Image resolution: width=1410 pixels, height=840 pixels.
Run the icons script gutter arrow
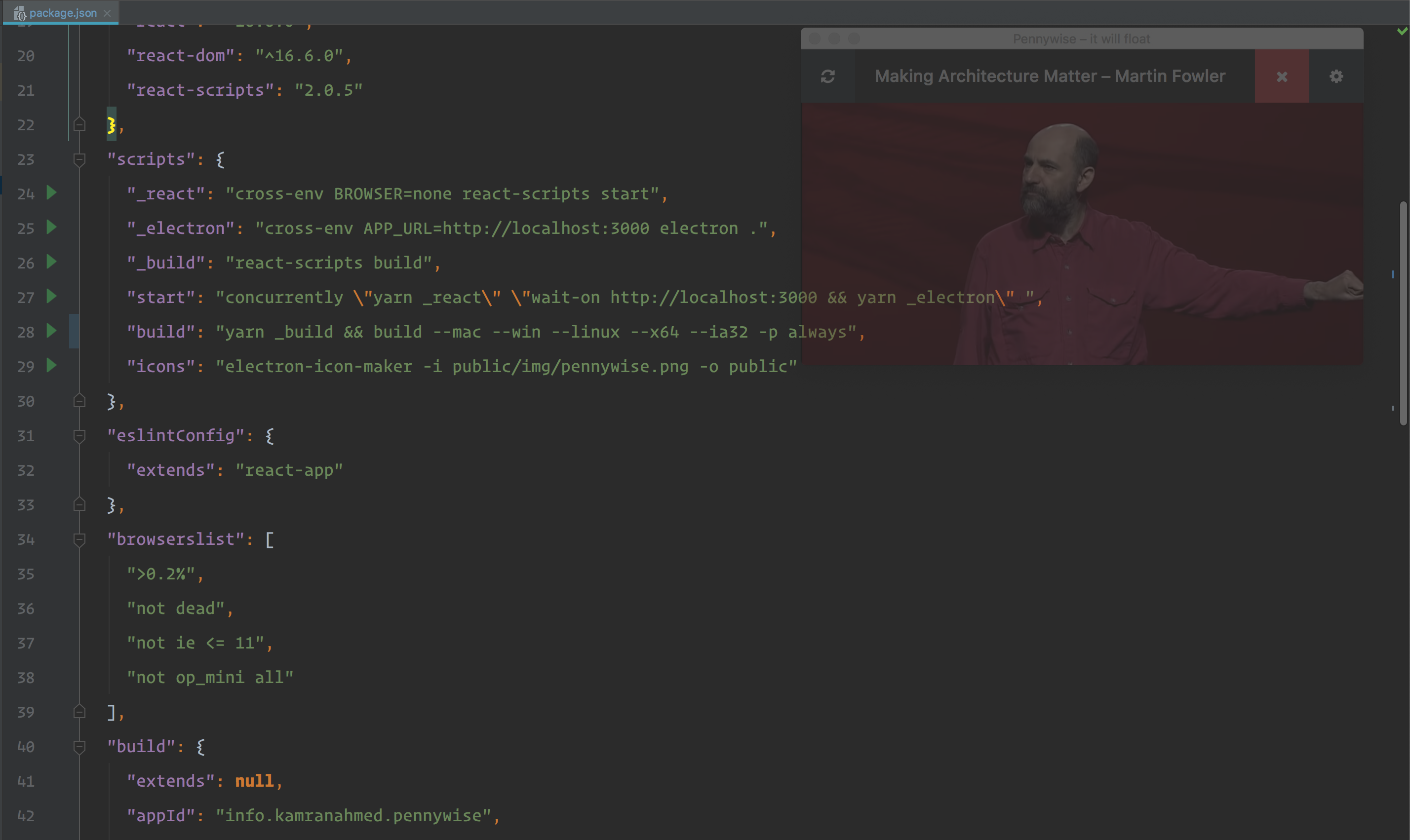point(51,366)
